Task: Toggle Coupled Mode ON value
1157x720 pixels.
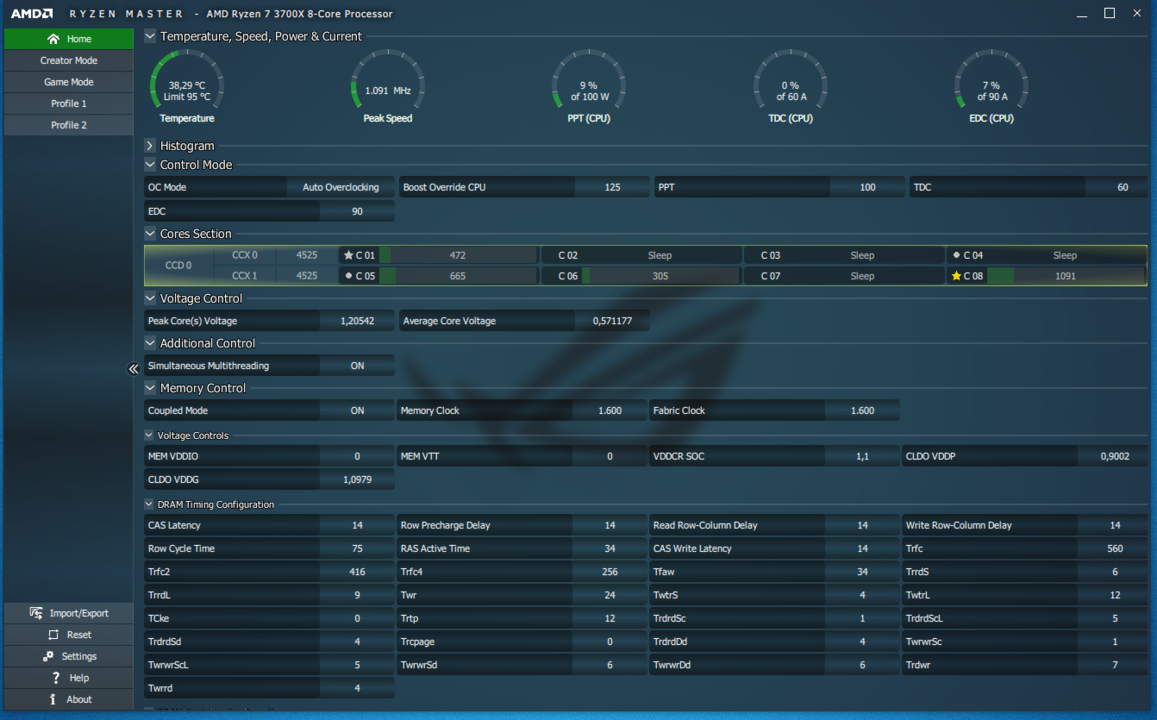Action: 357,411
